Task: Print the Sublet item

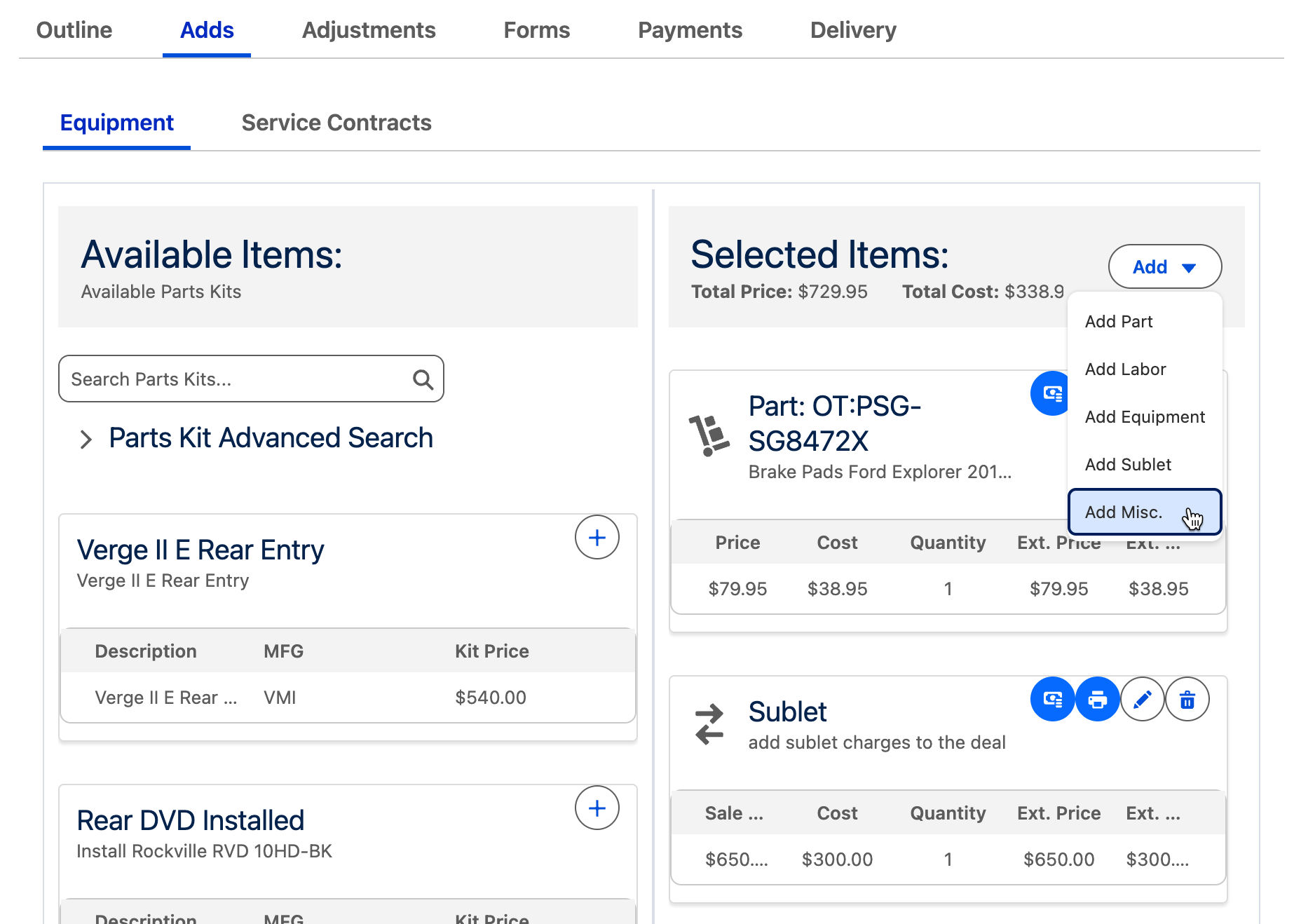Action: click(1097, 699)
